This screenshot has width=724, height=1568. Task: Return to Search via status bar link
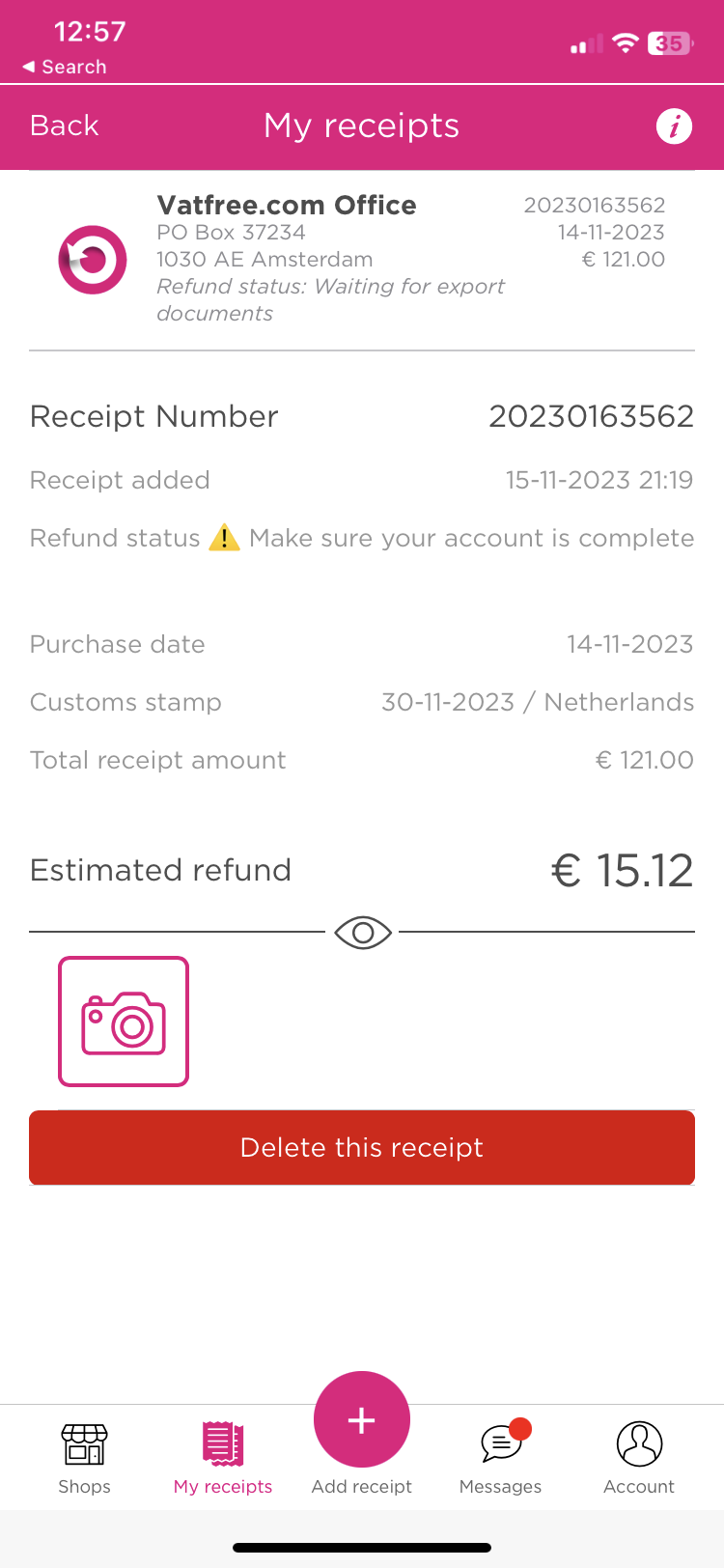pos(65,67)
